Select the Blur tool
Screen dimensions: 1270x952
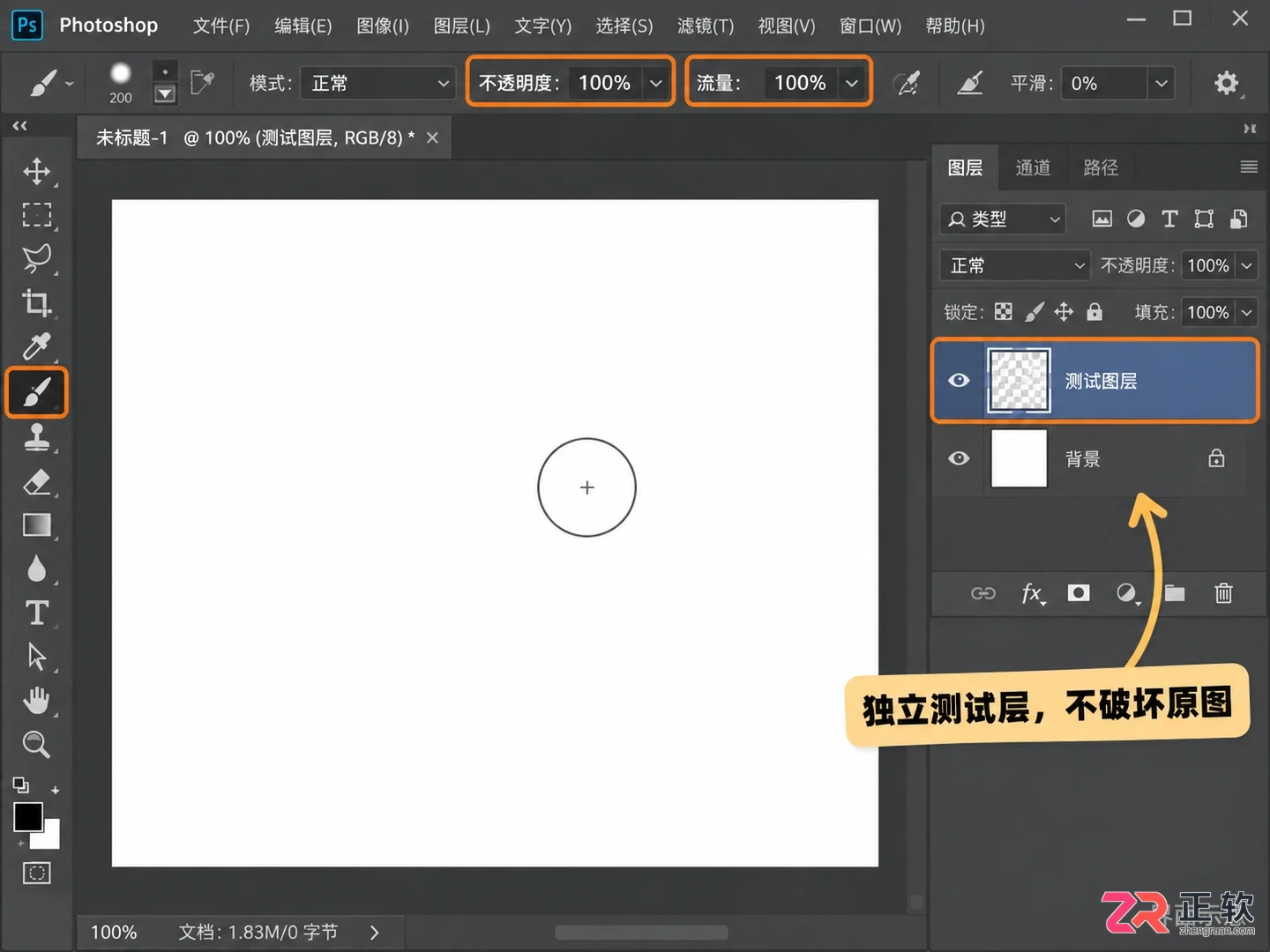(36, 569)
